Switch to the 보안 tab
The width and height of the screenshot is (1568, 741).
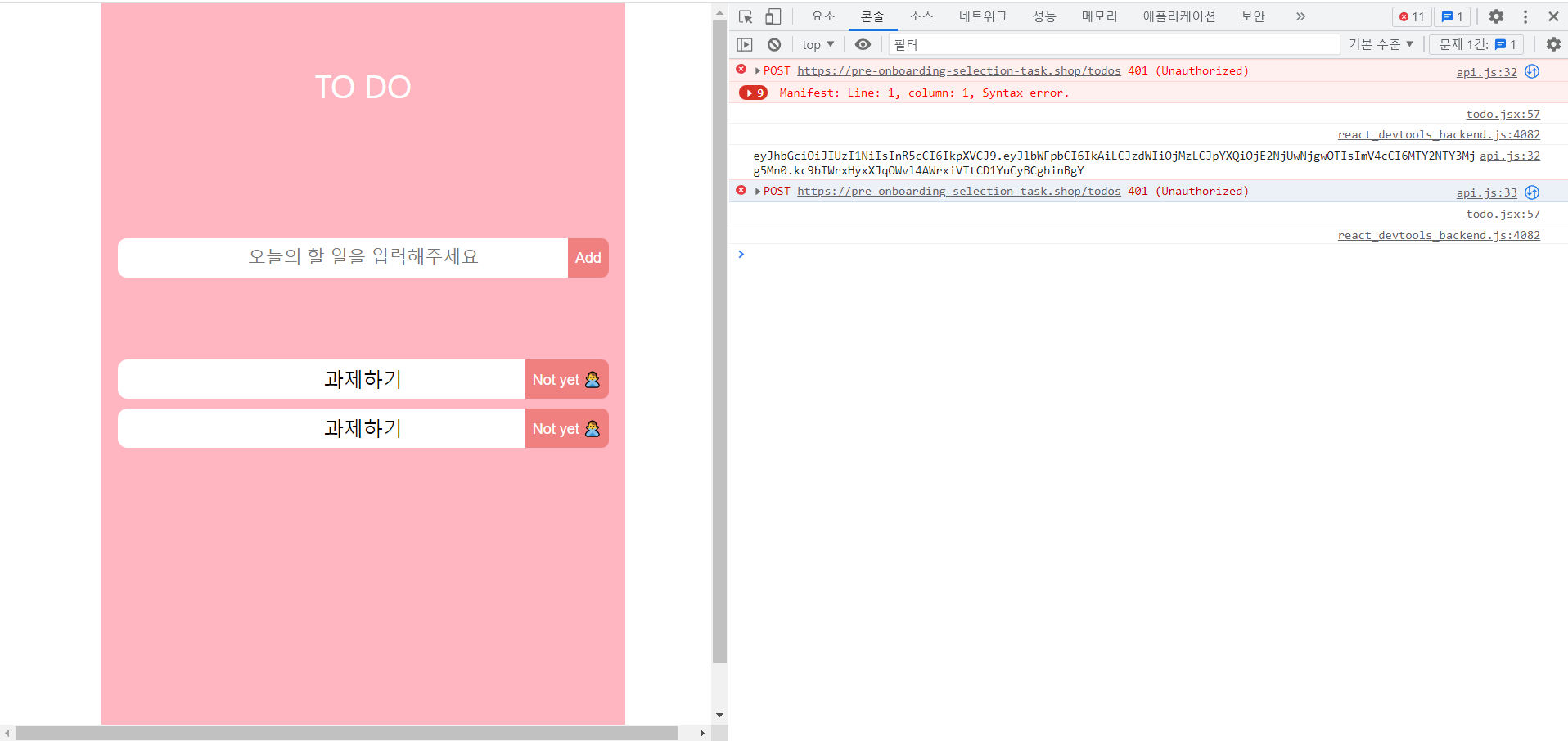[x=1253, y=16]
